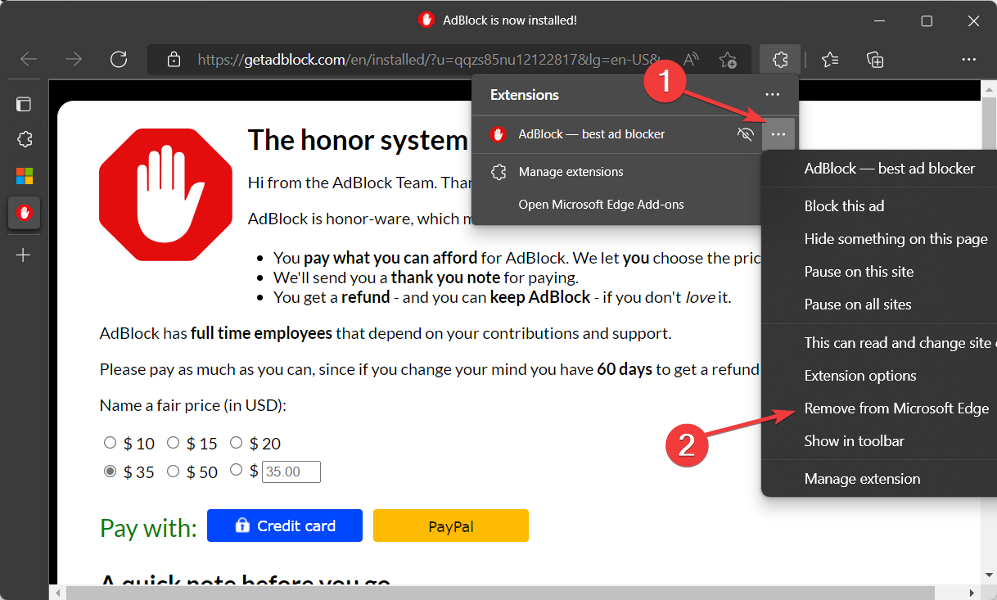The image size is (997, 600).
Task: Select the AdBlock vertical tab
Action: pyautogui.click(x=24, y=213)
